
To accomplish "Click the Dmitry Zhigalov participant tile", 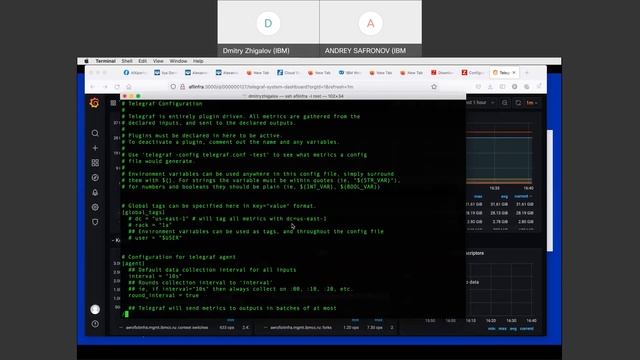I will coord(268,28).
